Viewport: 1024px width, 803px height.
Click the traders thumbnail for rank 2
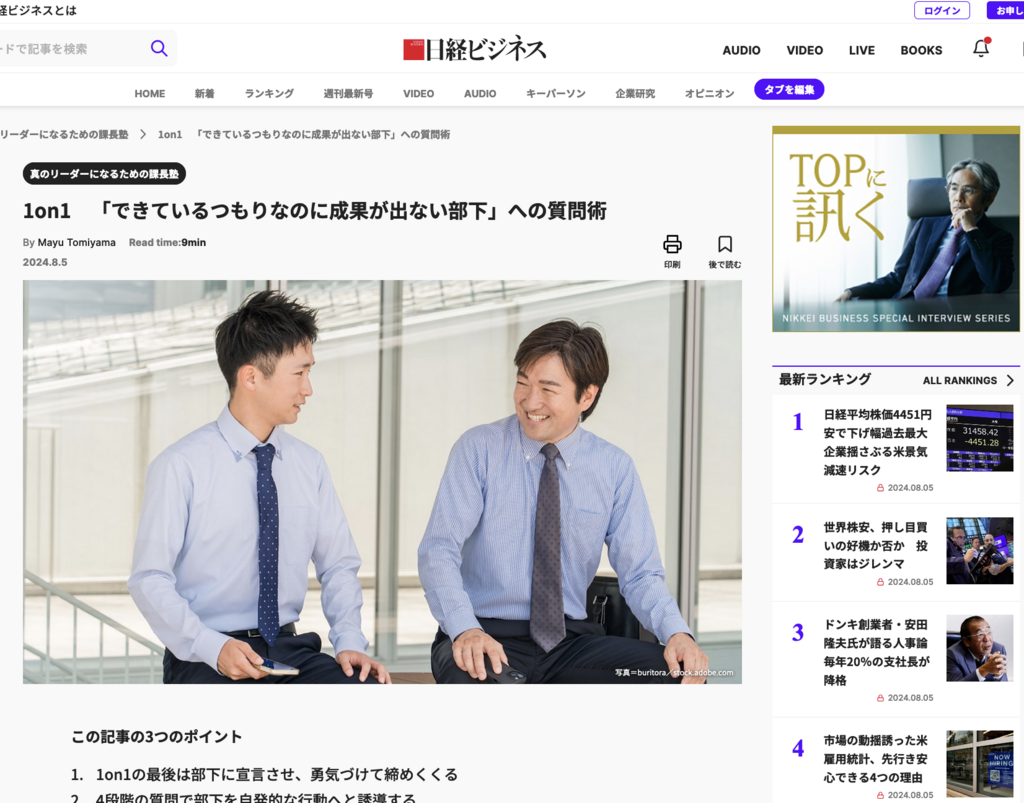(x=980, y=550)
